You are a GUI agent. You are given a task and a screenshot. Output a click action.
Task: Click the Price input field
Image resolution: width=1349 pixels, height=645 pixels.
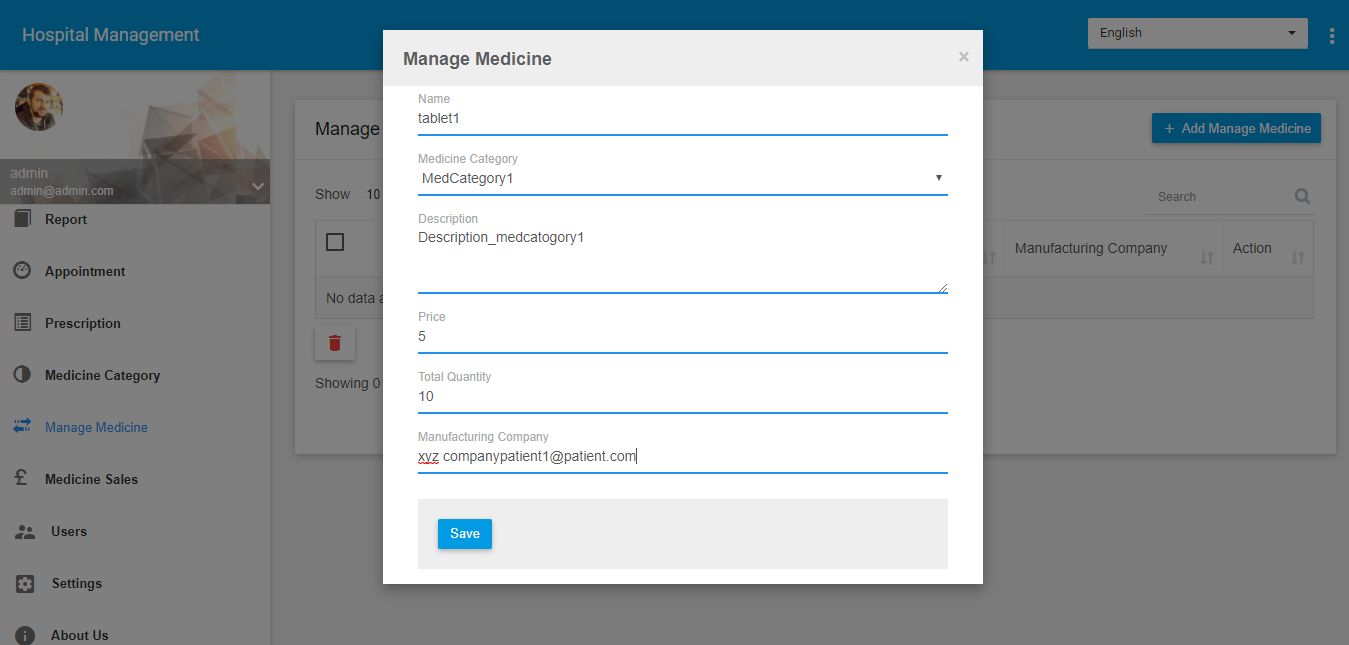(682, 337)
